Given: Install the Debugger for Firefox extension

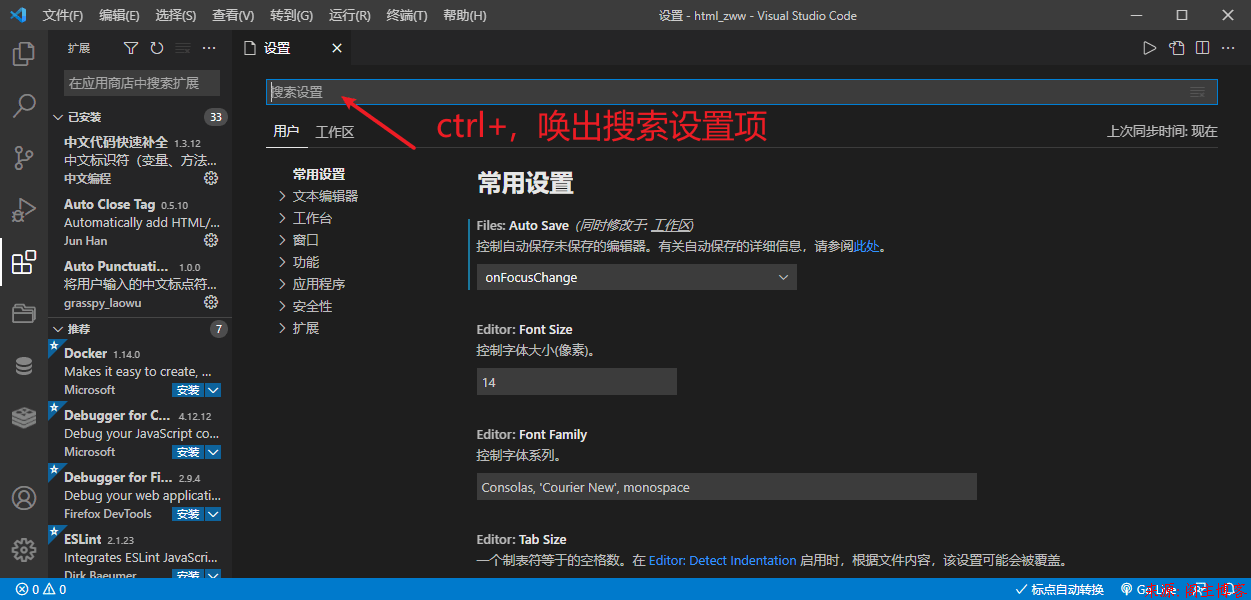Looking at the screenshot, I should point(187,514).
